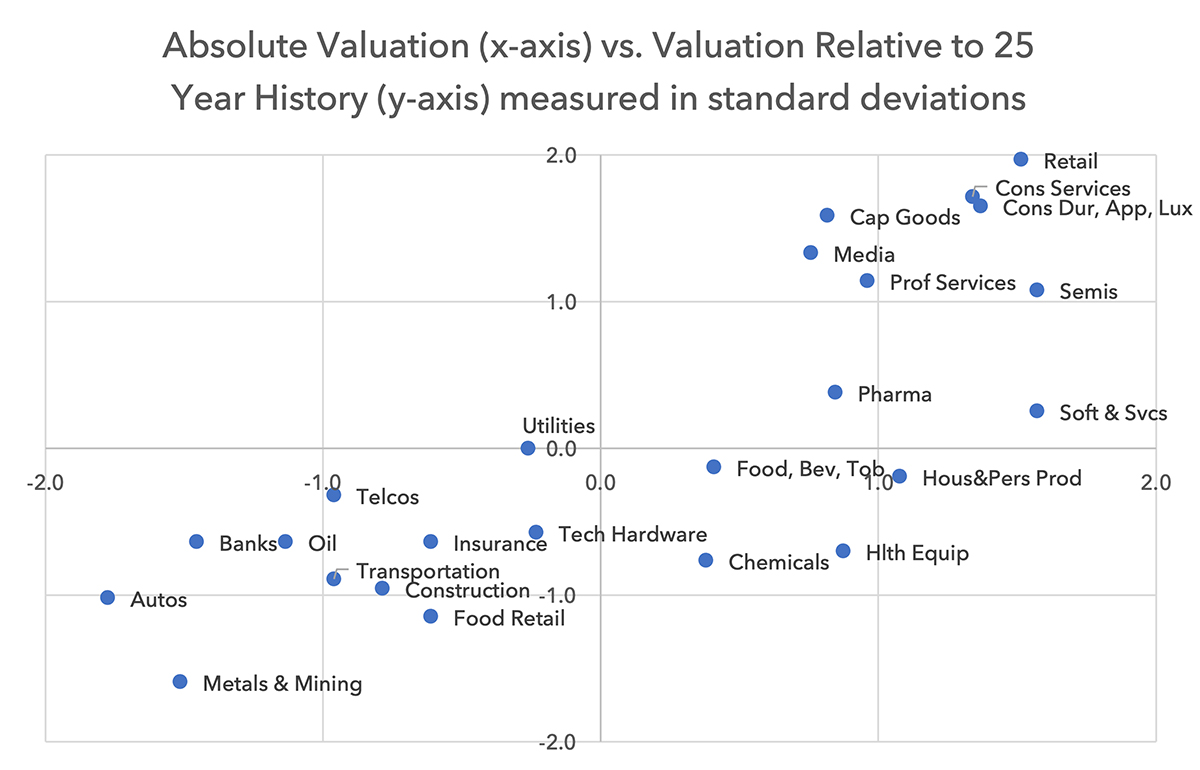The width and height of the screenshot is (1200, 770).
Task: Click the Telcos data point
Action: pyautogui.click(x=334, y=495)
